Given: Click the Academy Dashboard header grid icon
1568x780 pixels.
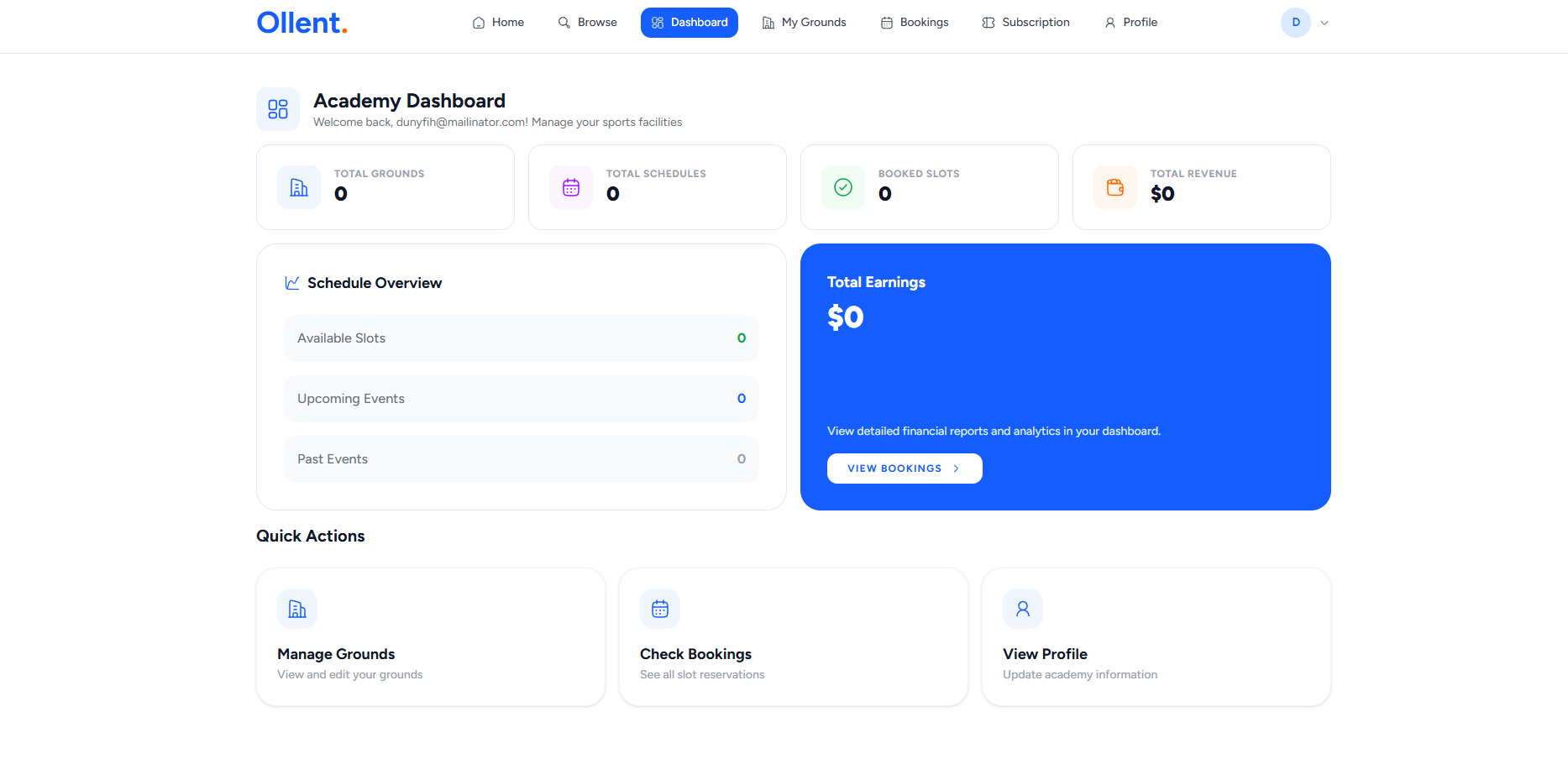Looking at the screenshot, I should click(x=278, y=109).
